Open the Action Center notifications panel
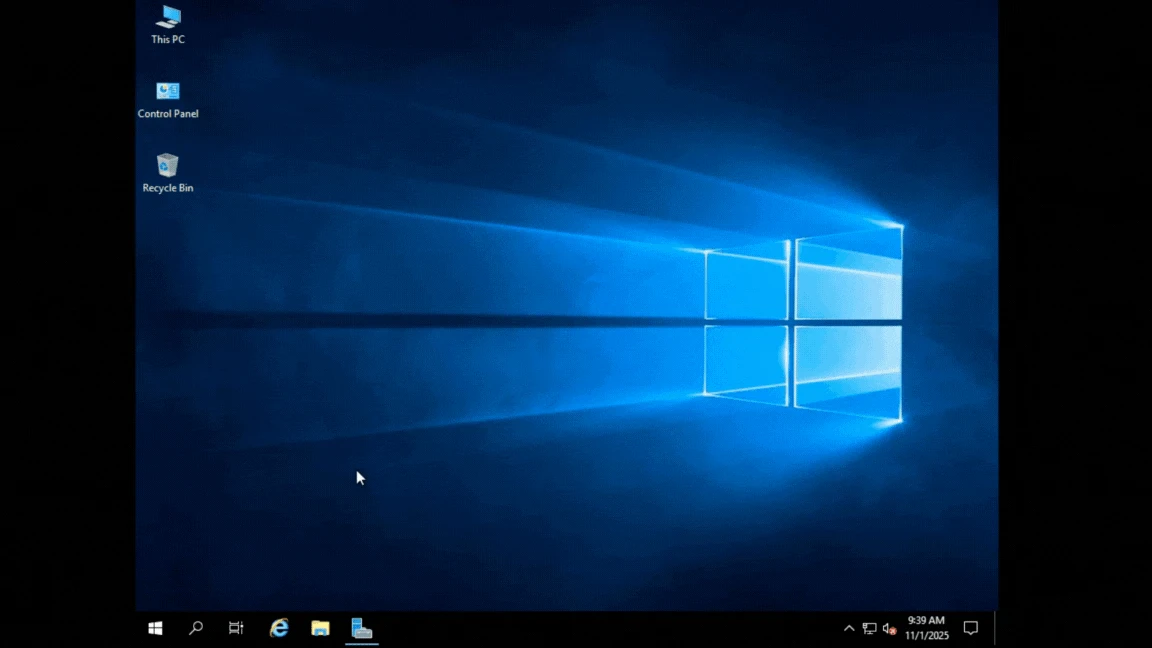 coord(970,628)
